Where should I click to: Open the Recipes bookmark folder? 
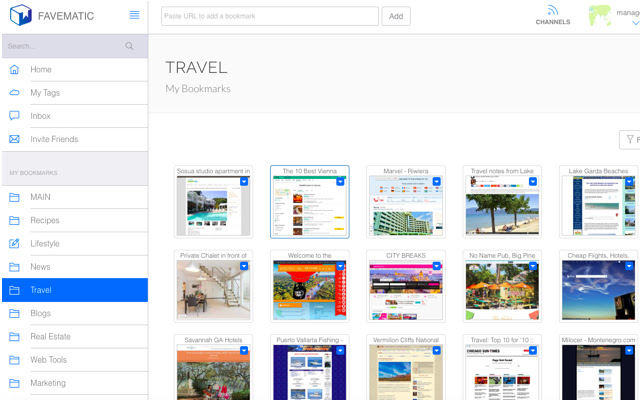click(x=75, y=220)
